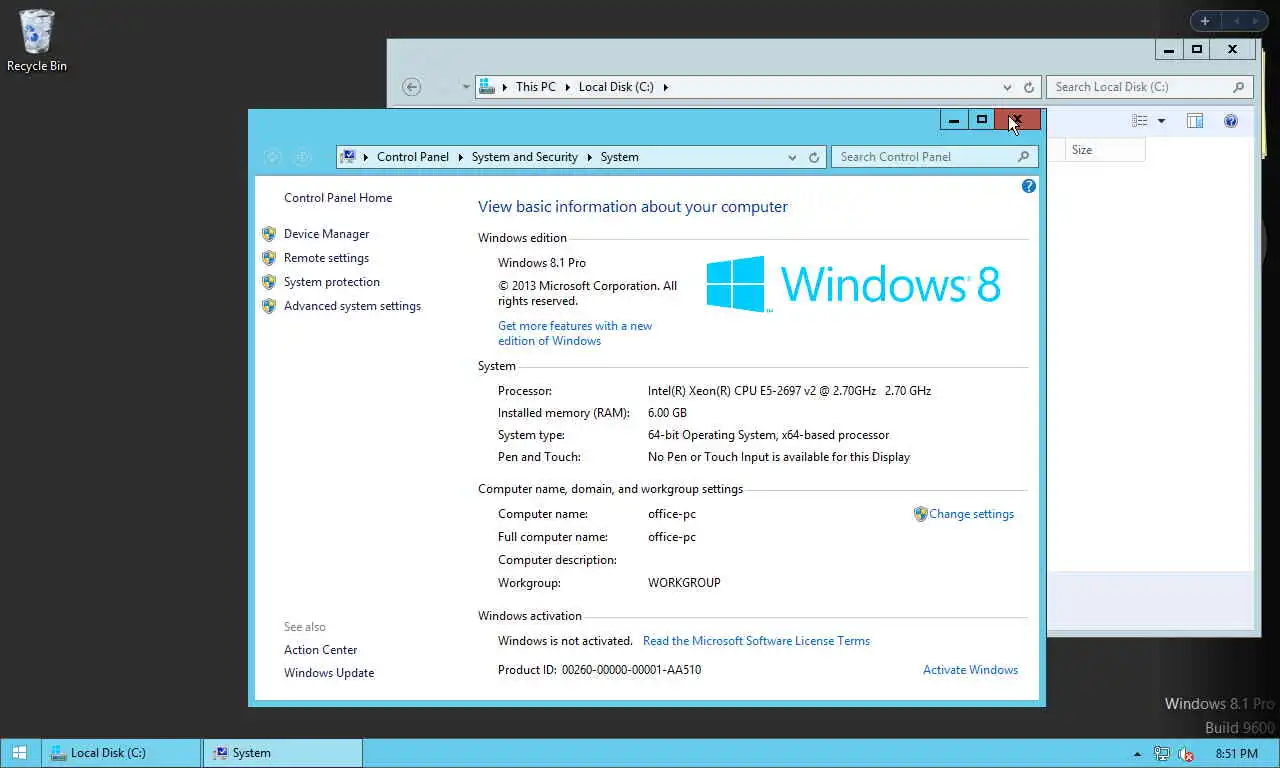Click the 8:51 PM taskbar clock
Screen dimensions: 1280x768
[1237, 753]
